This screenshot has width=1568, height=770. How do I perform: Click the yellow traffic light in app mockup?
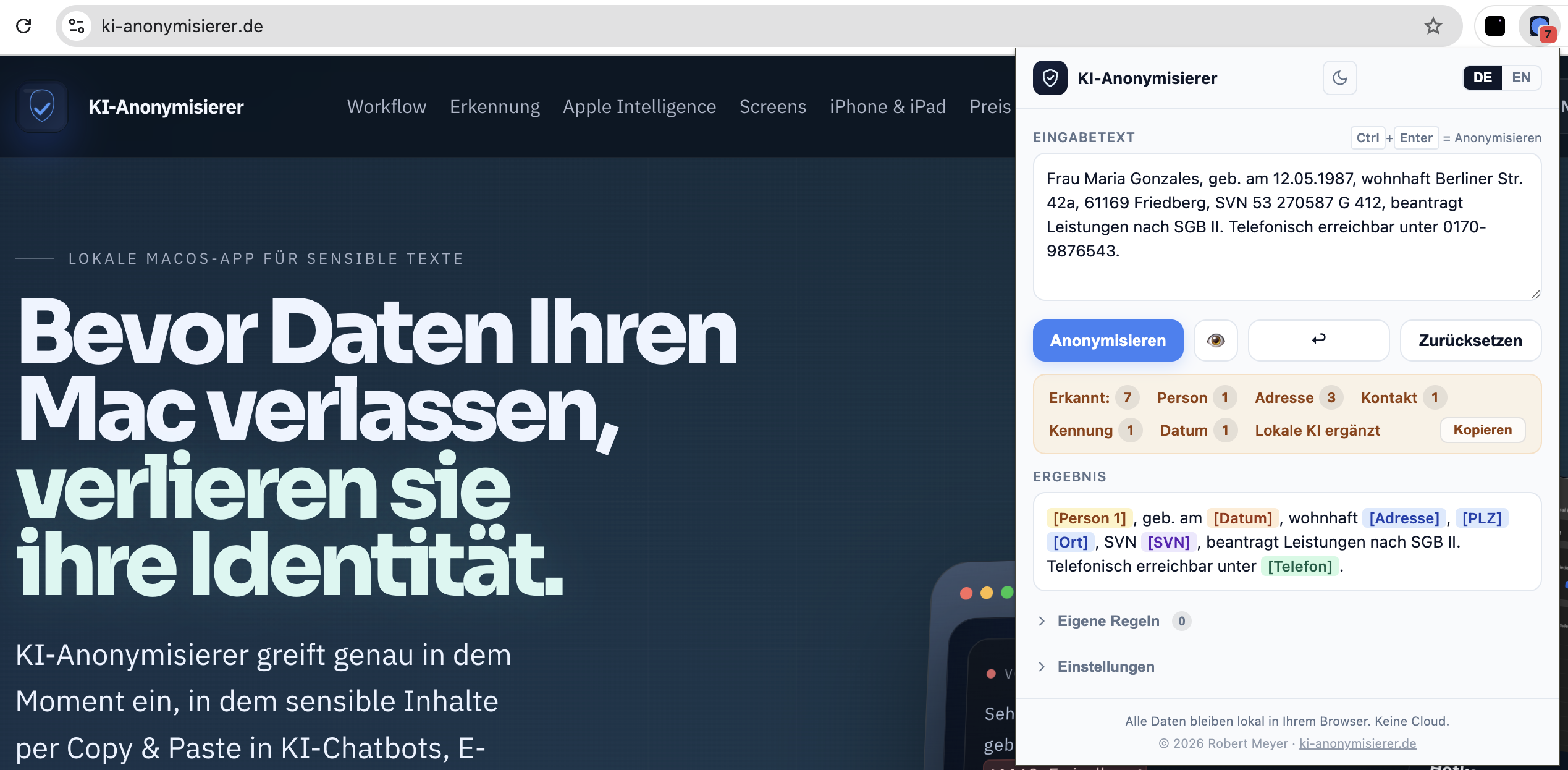point(987,593)
